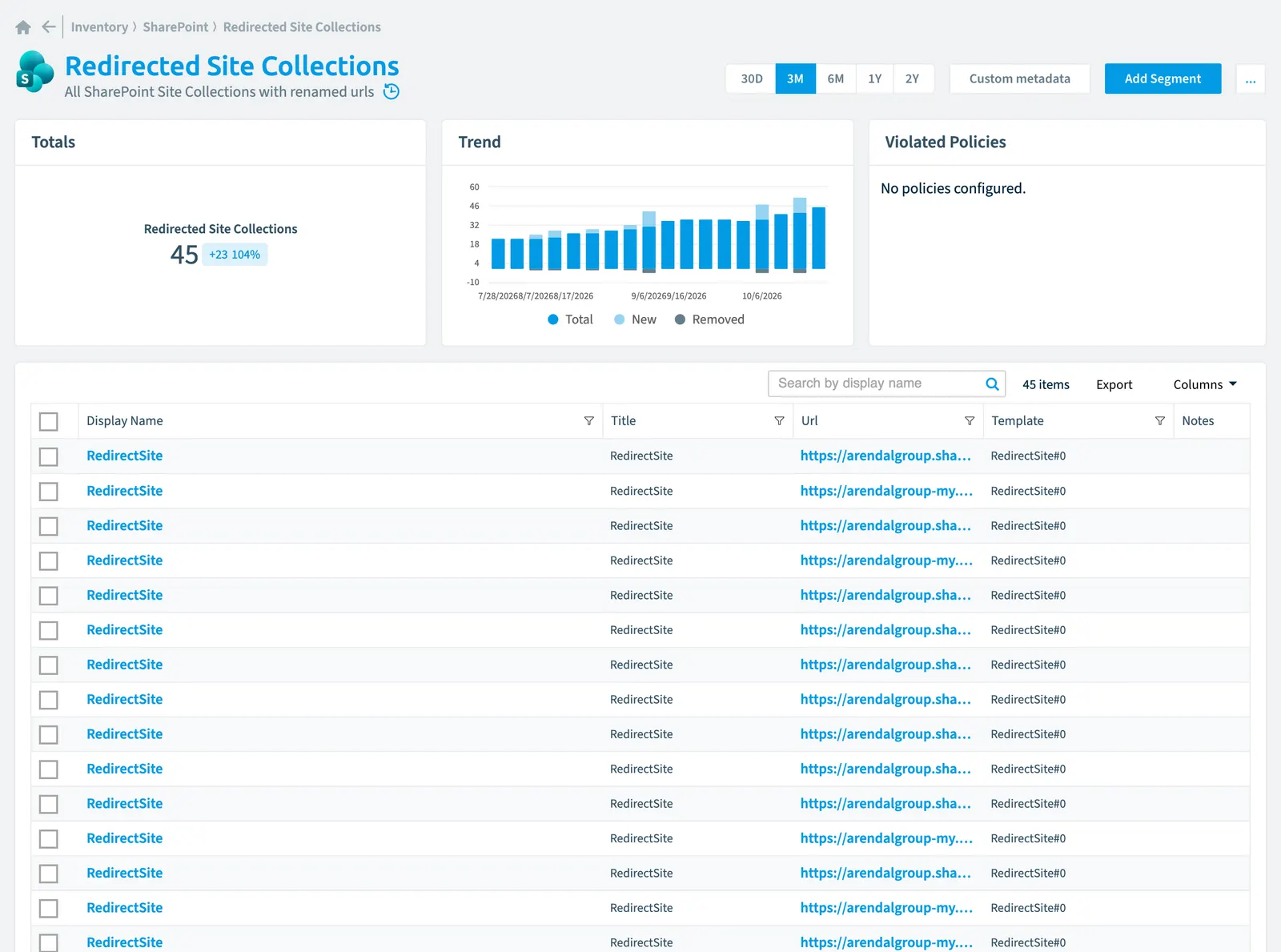Open SharePoint breadcrumb link
The height and width of the screenshot is (952, 1281).
175,27
